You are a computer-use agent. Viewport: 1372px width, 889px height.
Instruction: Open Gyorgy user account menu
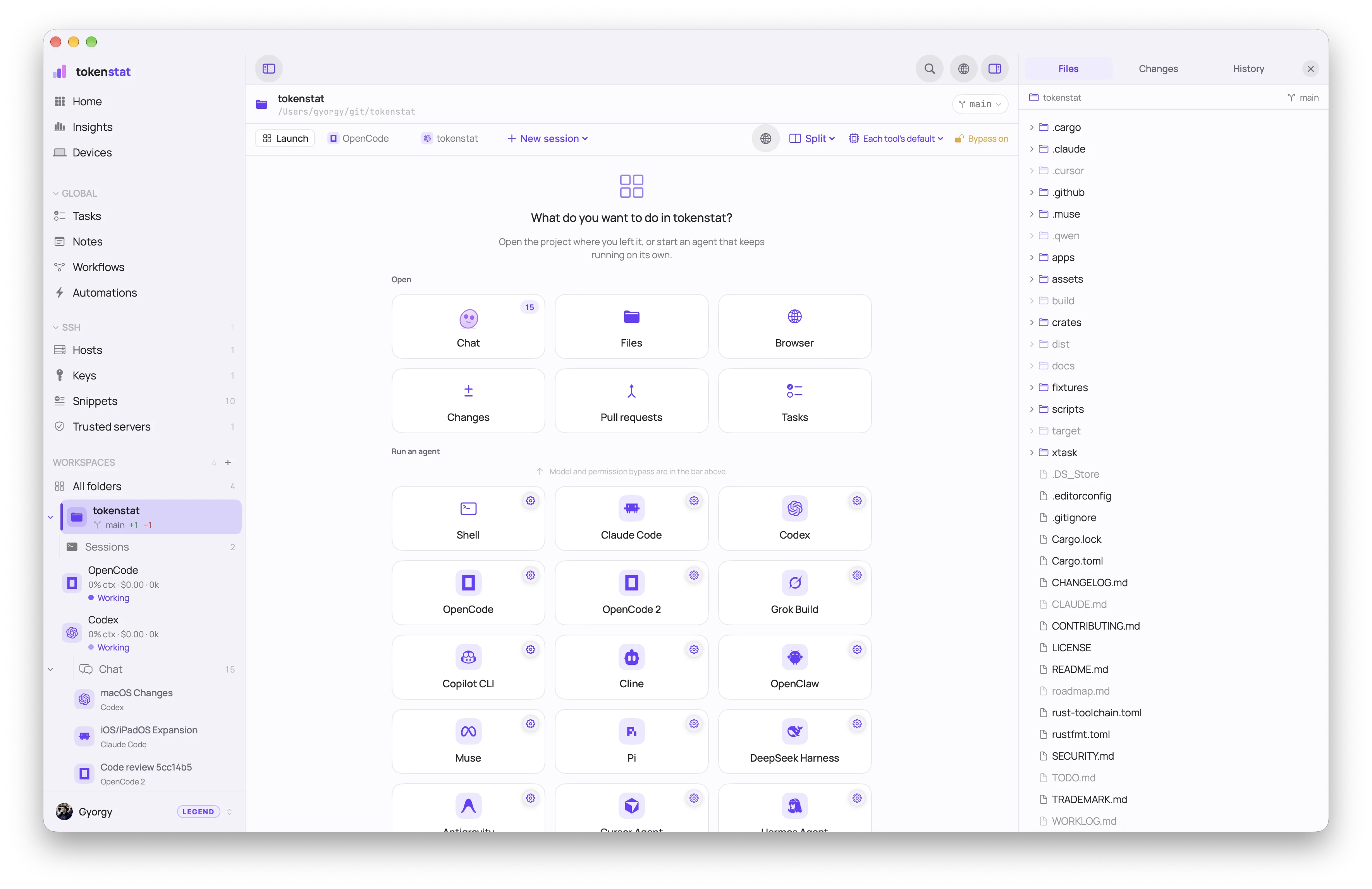coord(144,811)
